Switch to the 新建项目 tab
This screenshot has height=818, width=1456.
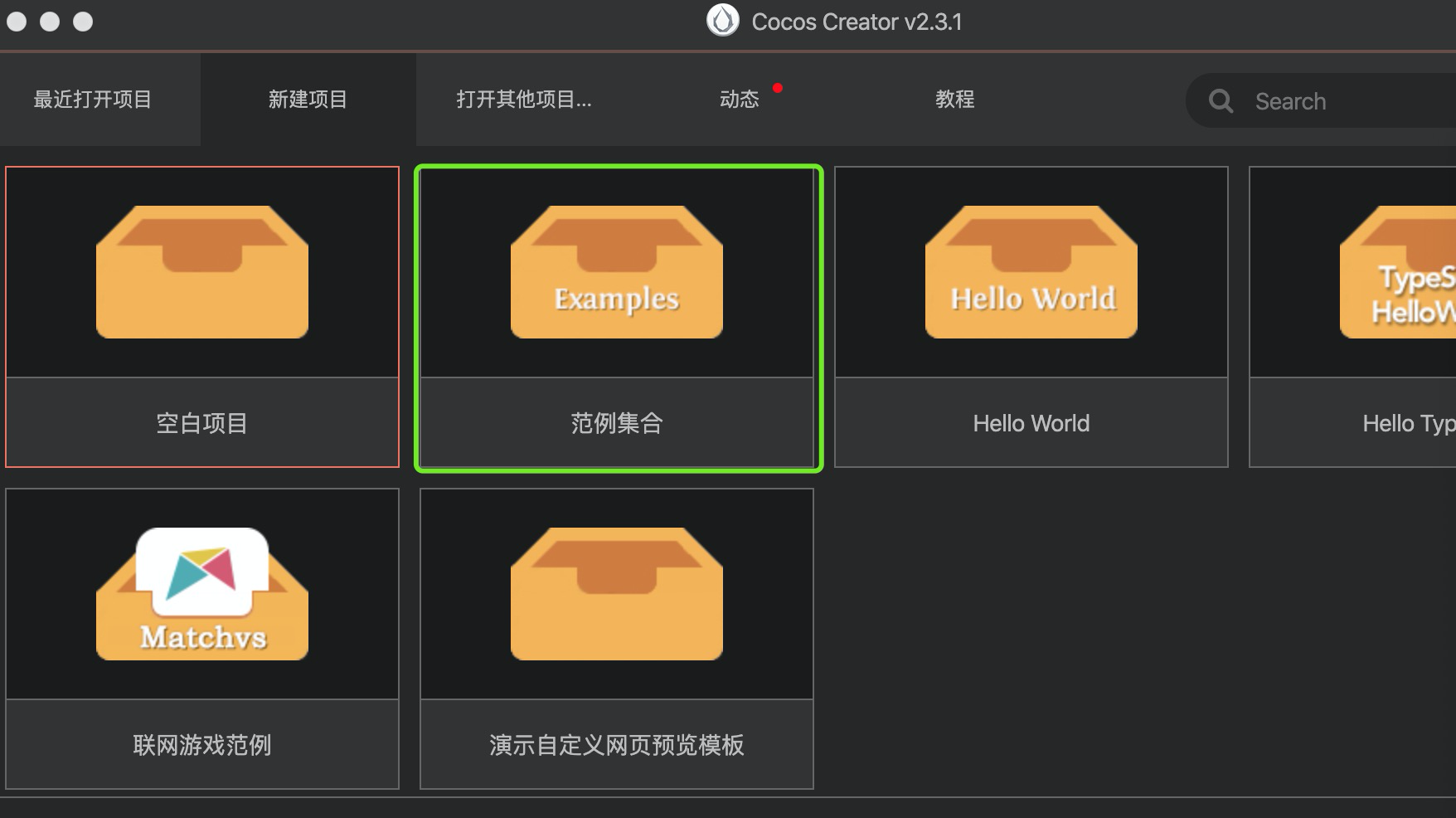(308, 100)
